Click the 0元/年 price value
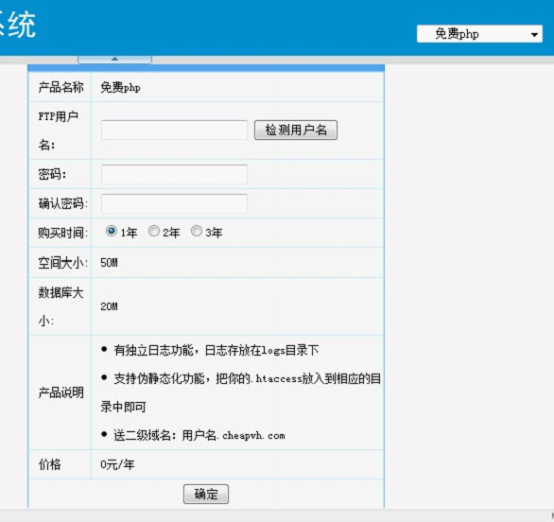 pos(117,464)
